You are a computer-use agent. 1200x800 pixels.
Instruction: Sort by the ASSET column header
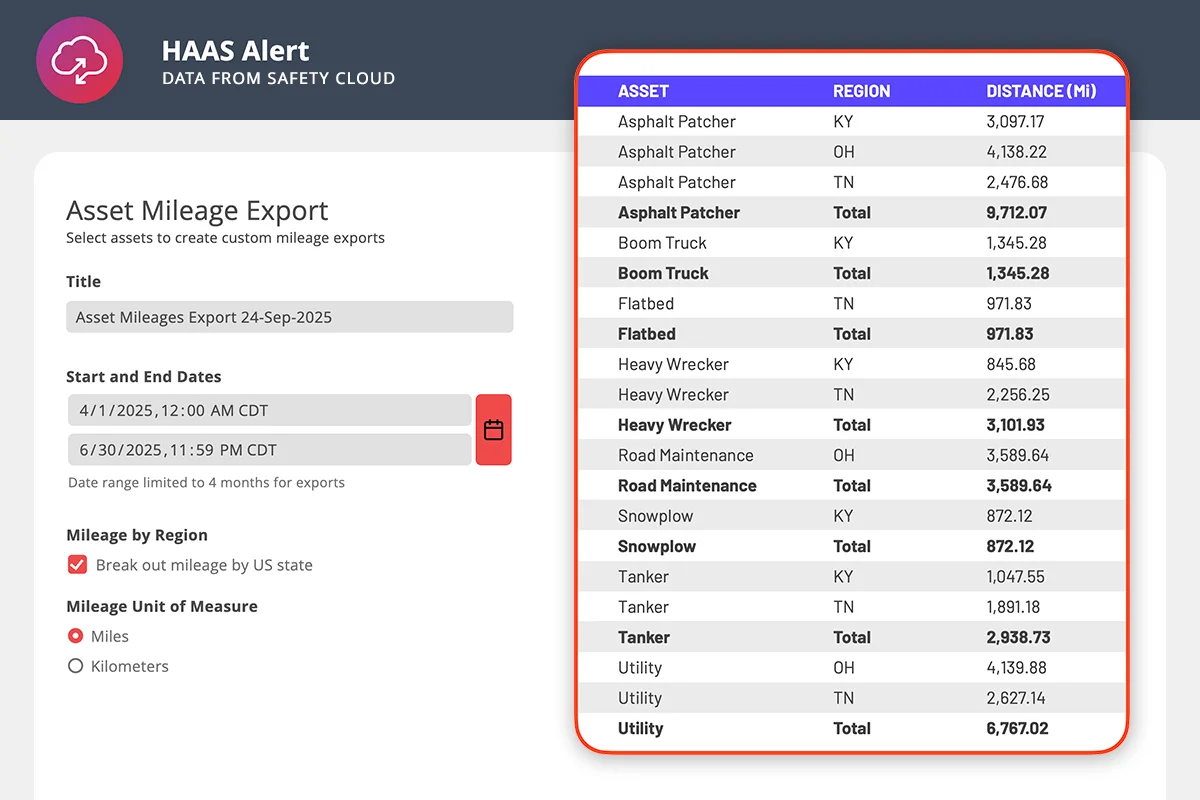coord(643,91)
